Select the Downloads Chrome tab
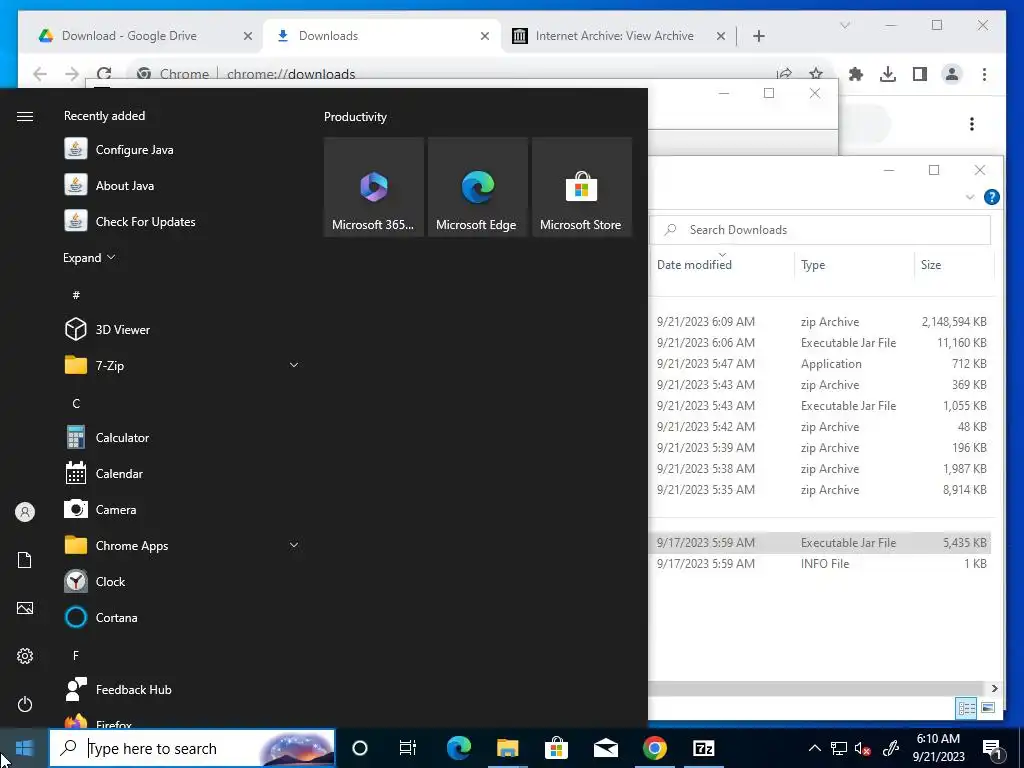Image resolution: width=1024 pixels, height=768 pixels. (382, 36)
